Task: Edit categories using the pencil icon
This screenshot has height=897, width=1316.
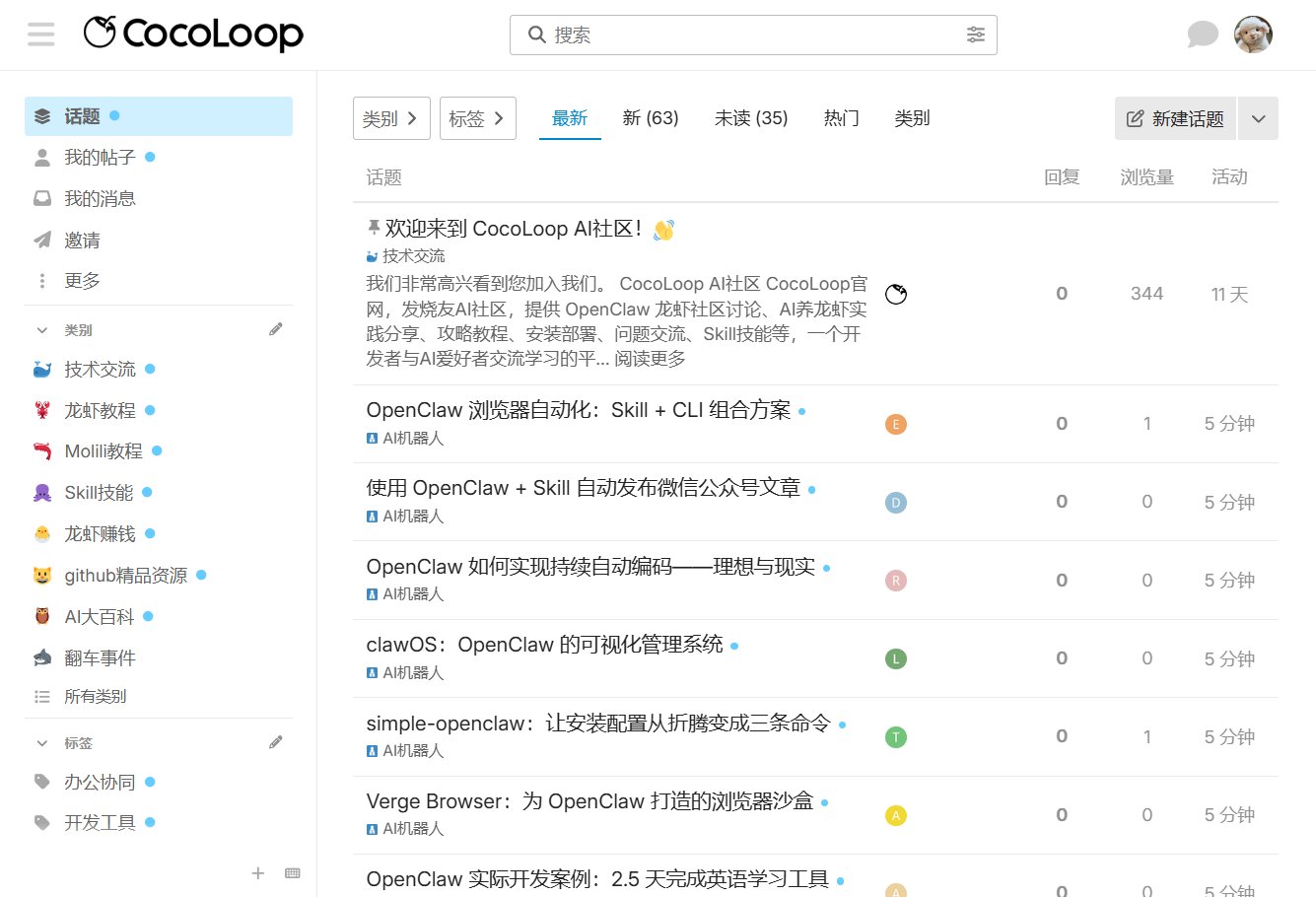Action: [276, 329]
